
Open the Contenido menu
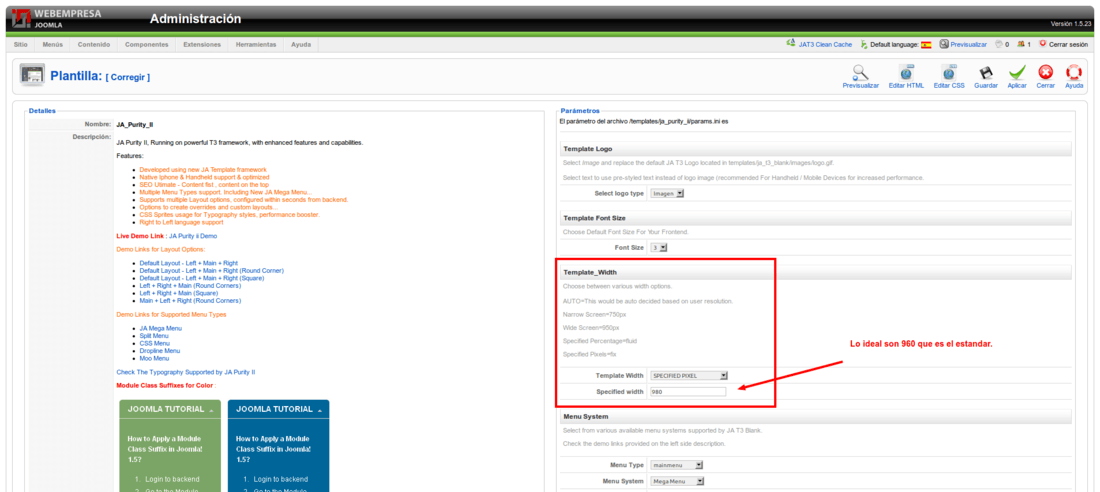[x=94, y=44]
